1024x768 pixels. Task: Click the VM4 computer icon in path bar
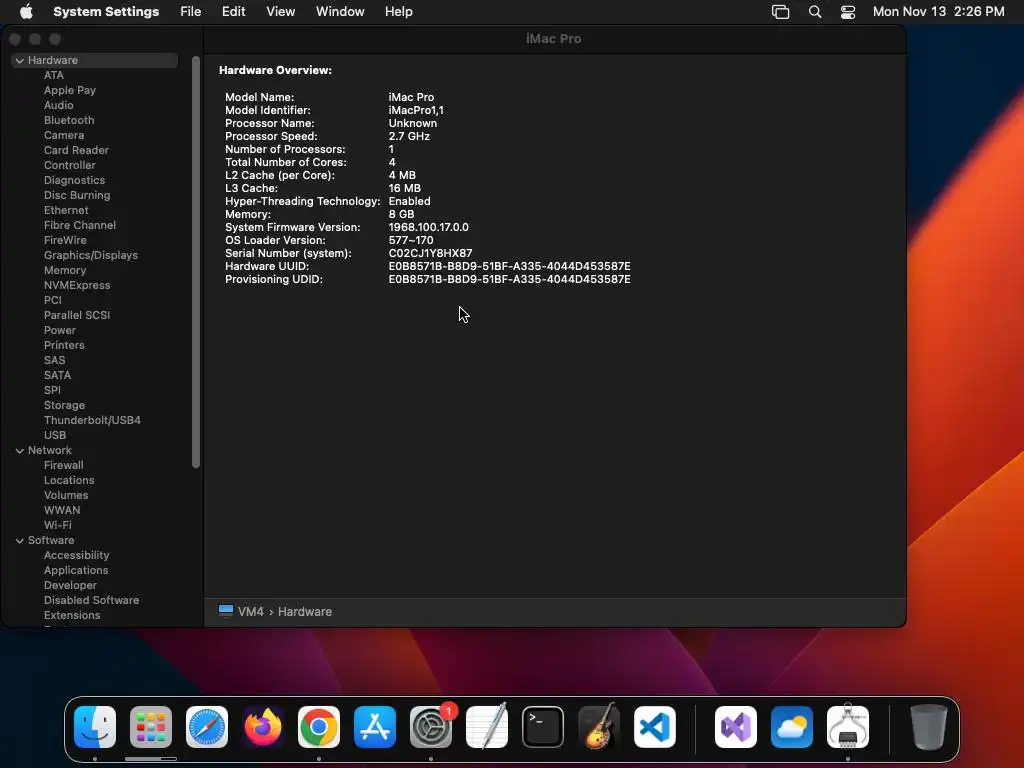(x=226, y=611)
